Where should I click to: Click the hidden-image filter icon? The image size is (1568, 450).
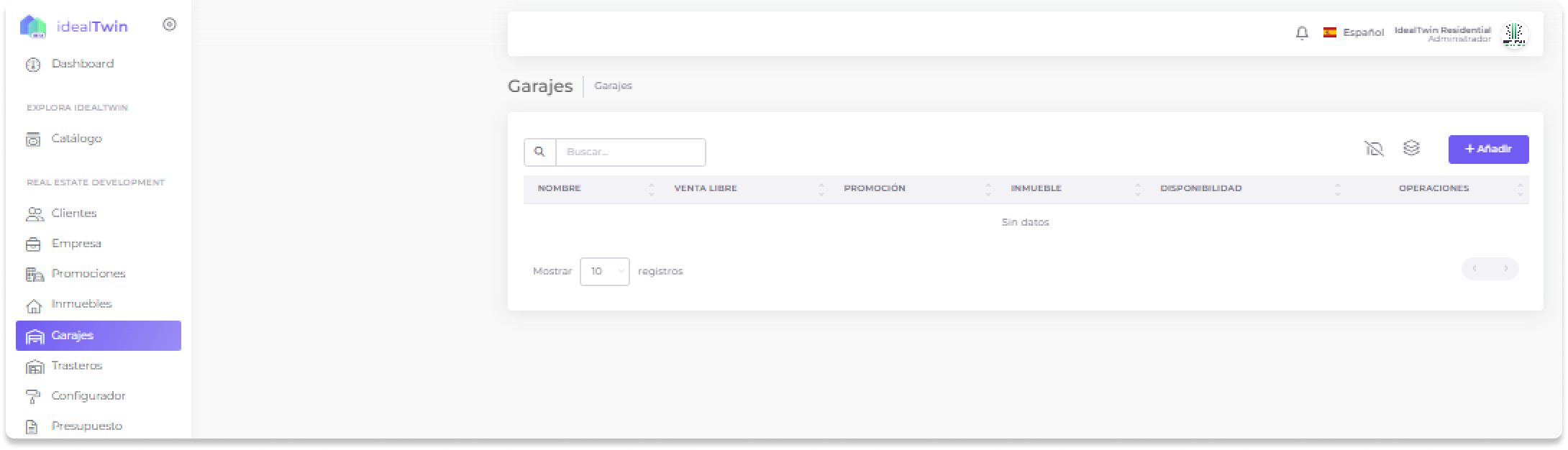pos(1373,149)
